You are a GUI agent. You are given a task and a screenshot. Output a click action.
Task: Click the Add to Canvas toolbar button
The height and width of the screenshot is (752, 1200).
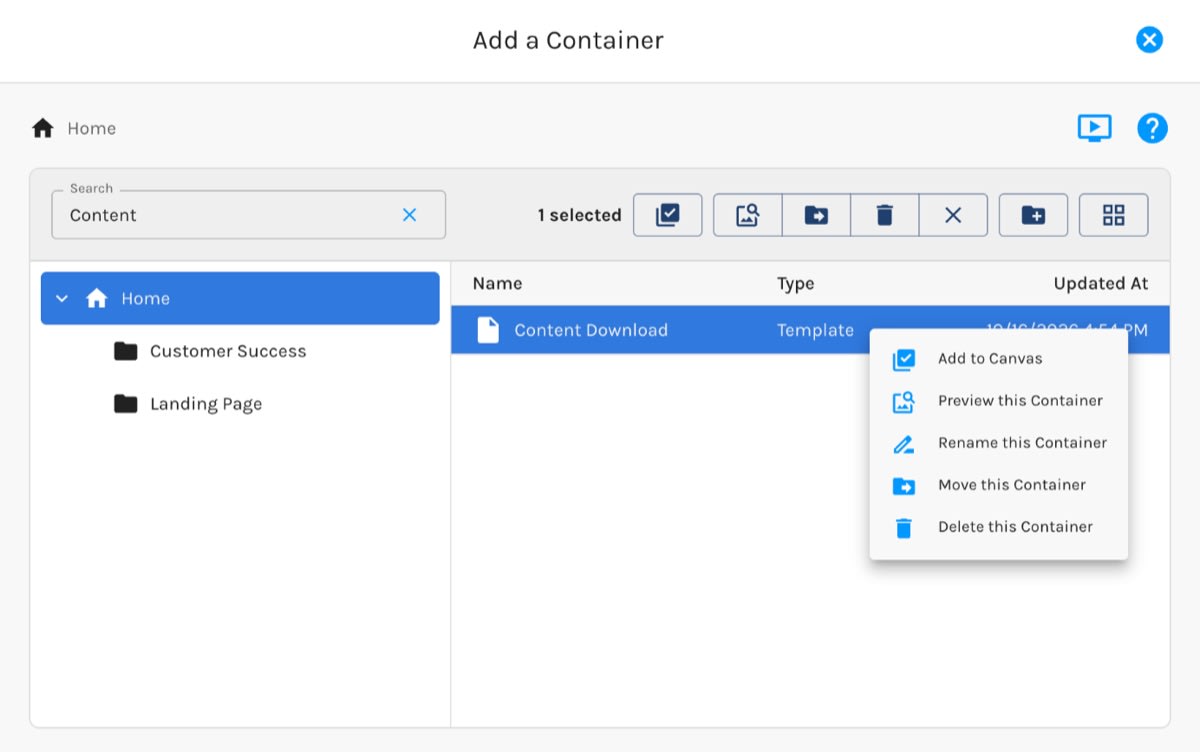[x=668, y=215]
